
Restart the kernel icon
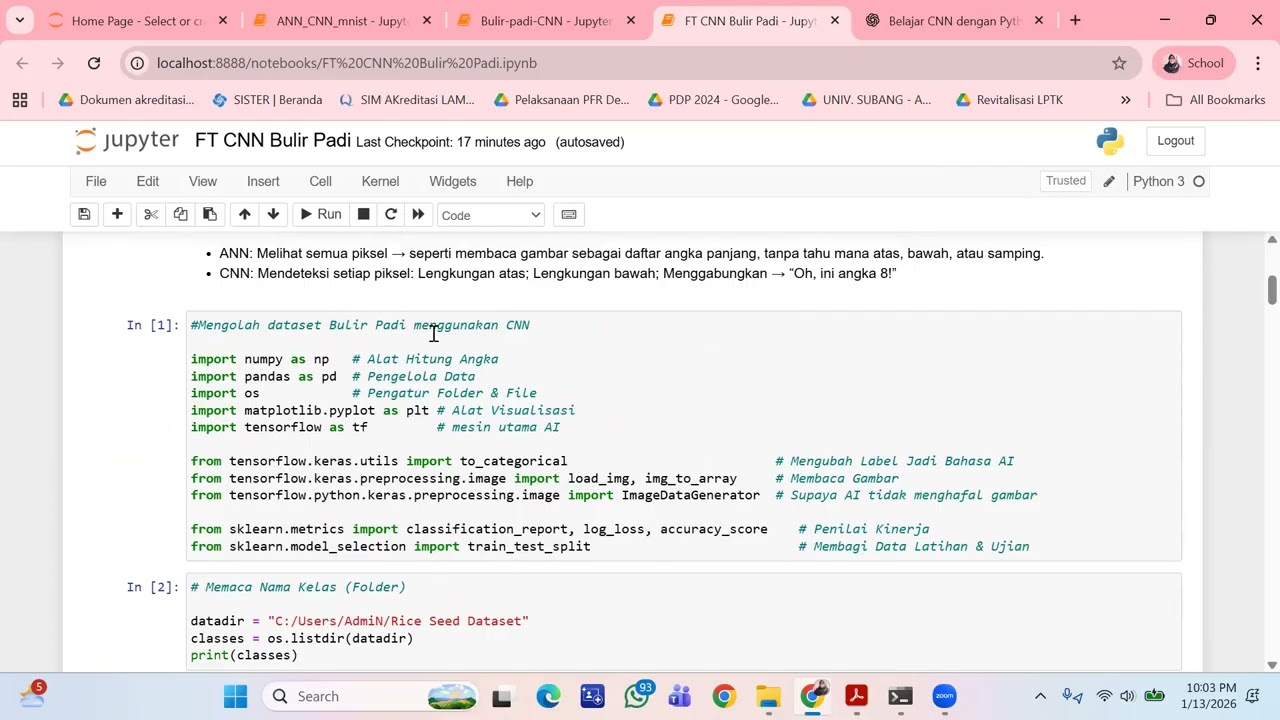click(x=391, y=215)
